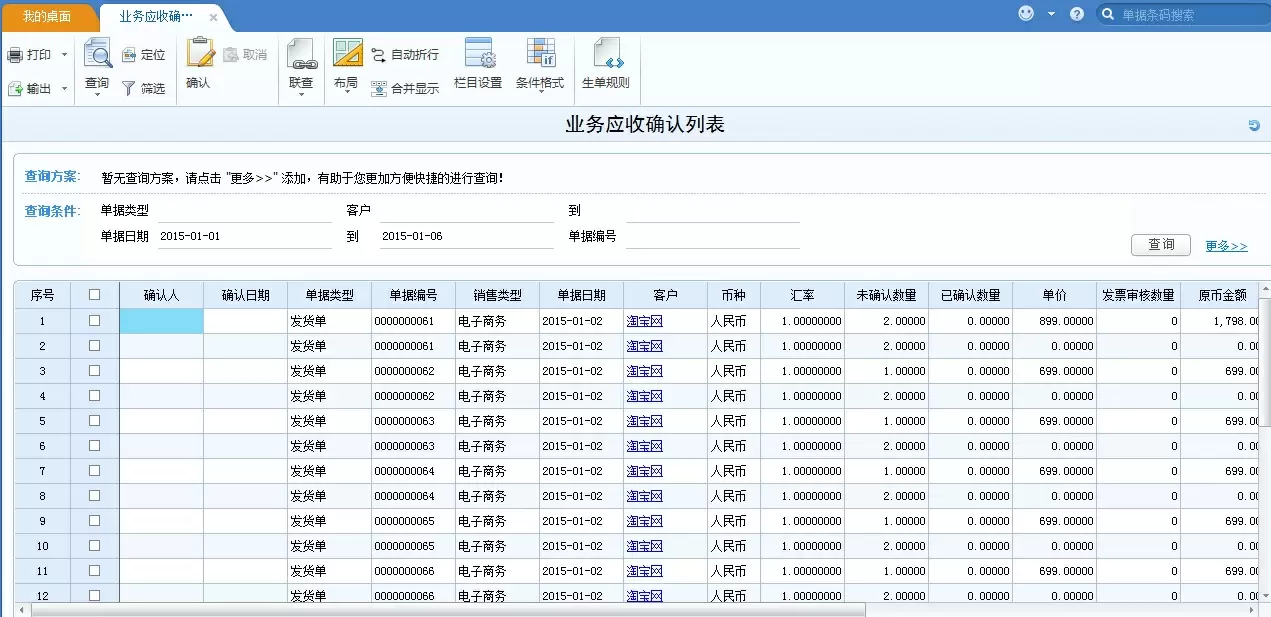1271x617 pixels.
Task: Open 淘宝网 link in row 11
Action: pos(645,571)
